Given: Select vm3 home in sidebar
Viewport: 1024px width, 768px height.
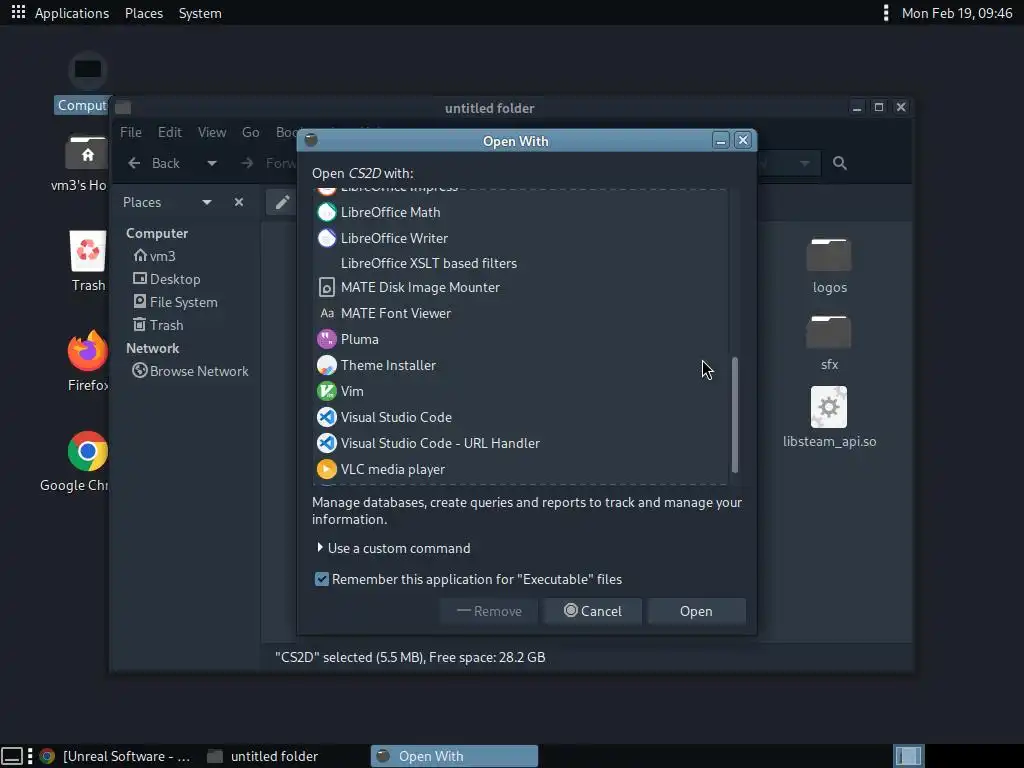Looking at the screenshot, I should tap(154, 256).
